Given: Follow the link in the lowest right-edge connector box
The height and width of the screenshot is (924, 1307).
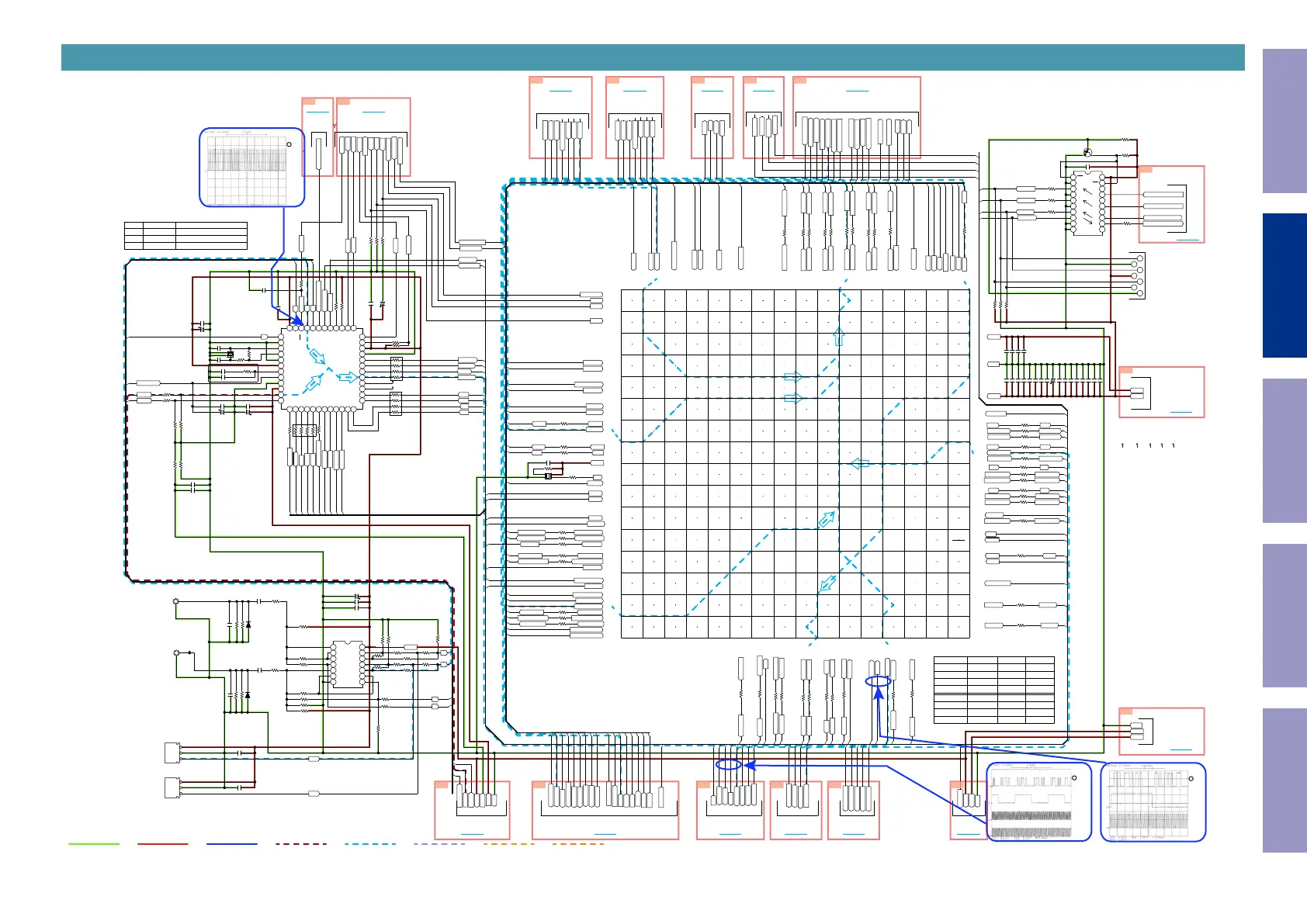Looking at the screenshot, I should coord(1180,749).
